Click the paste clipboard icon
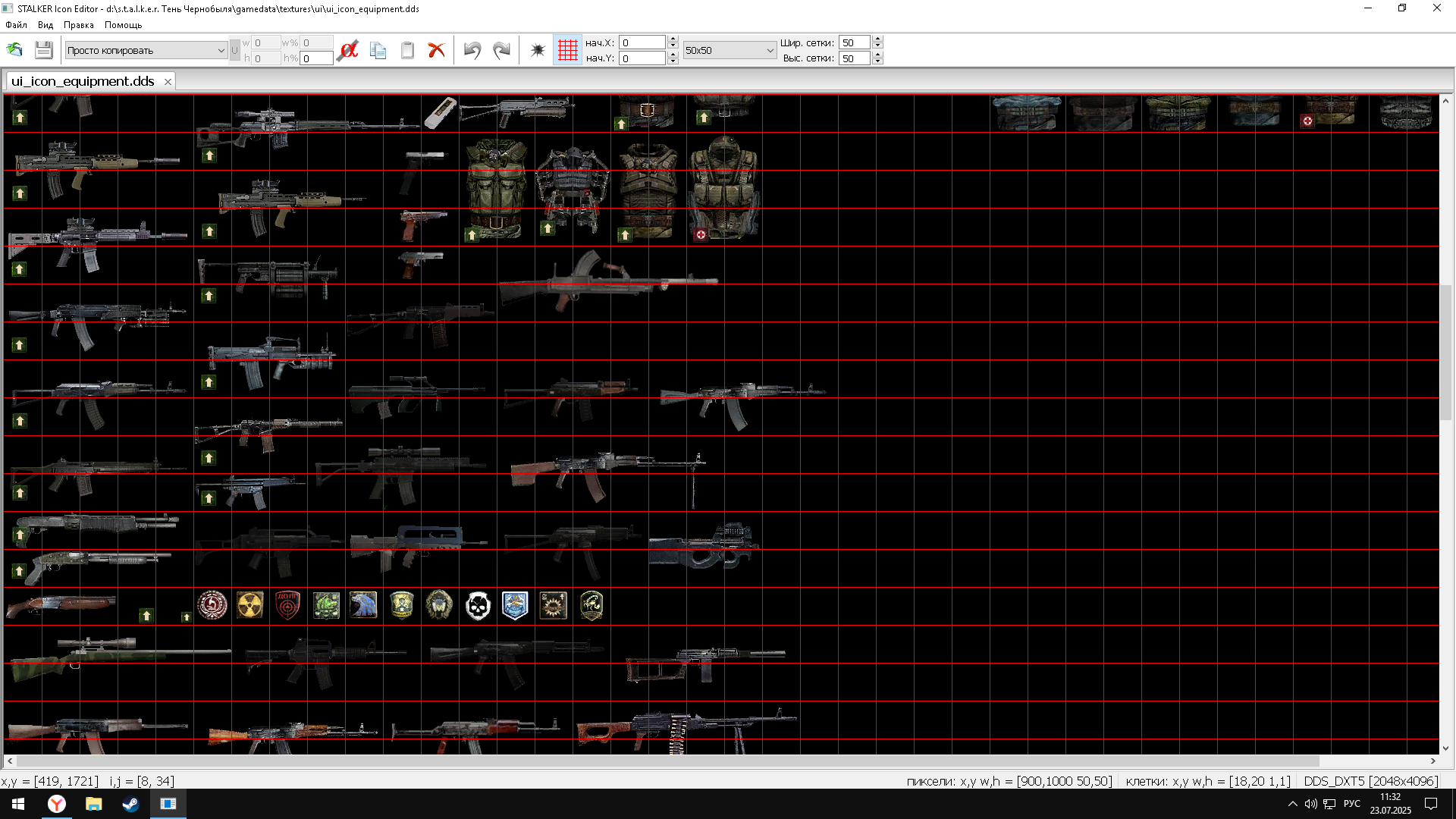 pyautogui.click(x=407, y=50)
